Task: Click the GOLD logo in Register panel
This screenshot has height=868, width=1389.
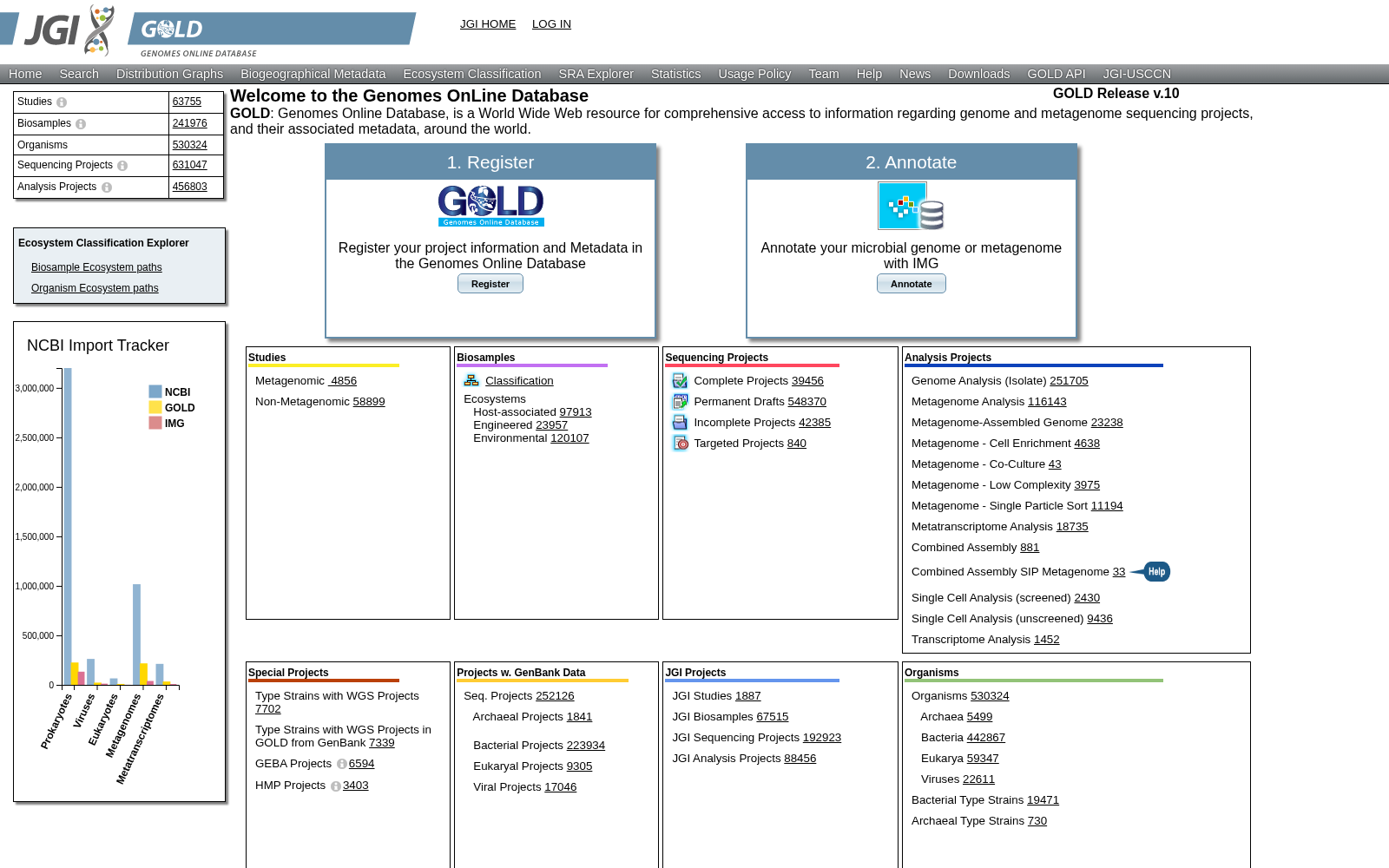Action: point(490,206)
